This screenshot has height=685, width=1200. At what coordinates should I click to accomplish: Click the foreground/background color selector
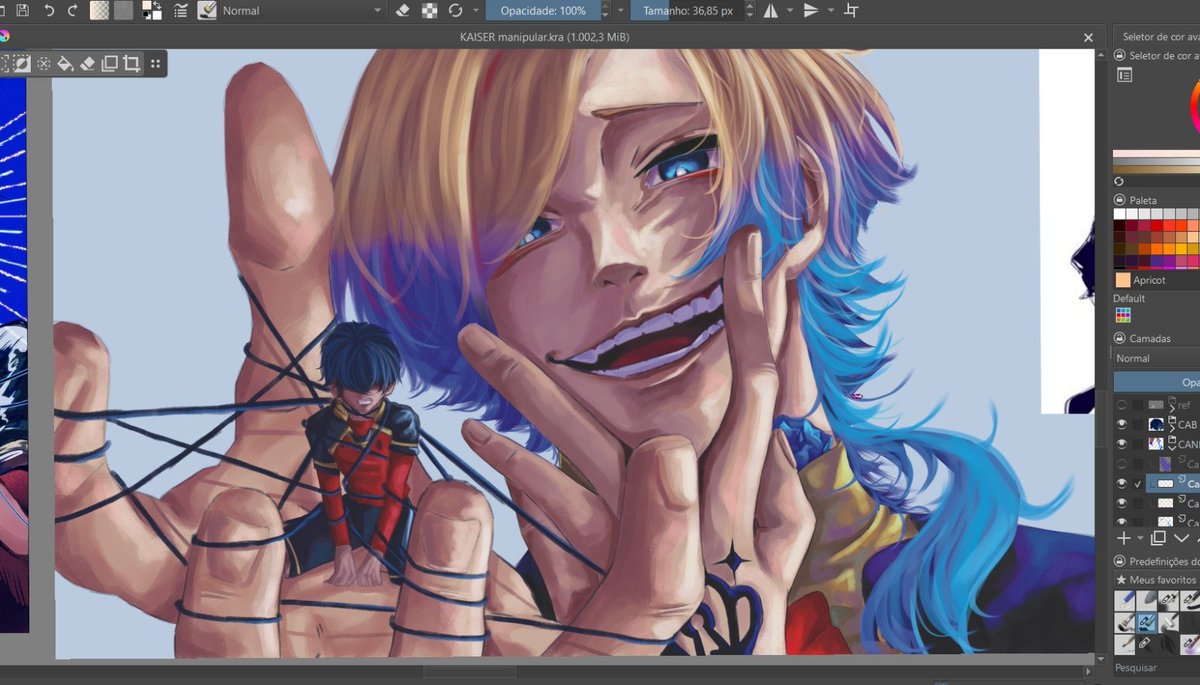[152, 10]
